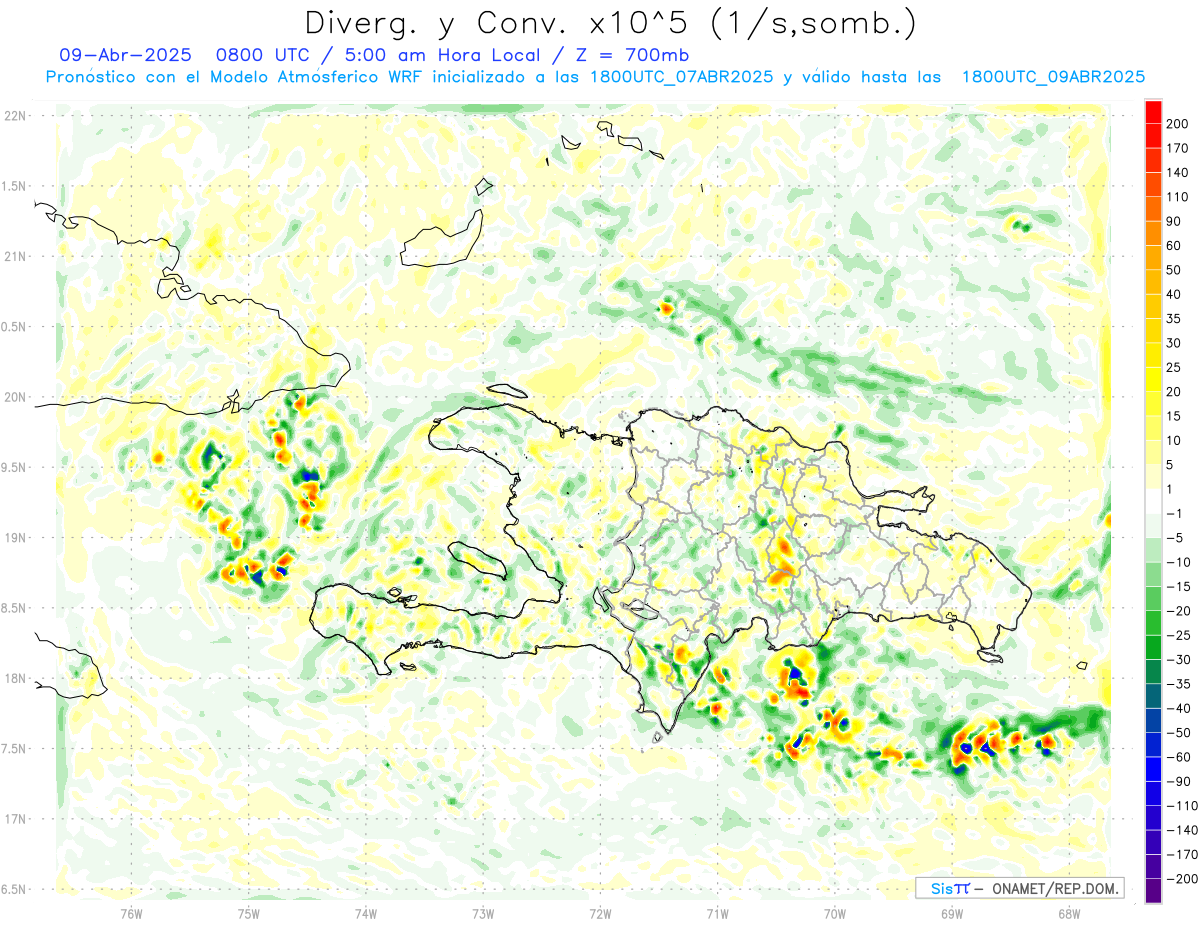Viewport: 1200px width, 927px height.
Task: Click the '20N' latitude label
Action: click(14, 397)
